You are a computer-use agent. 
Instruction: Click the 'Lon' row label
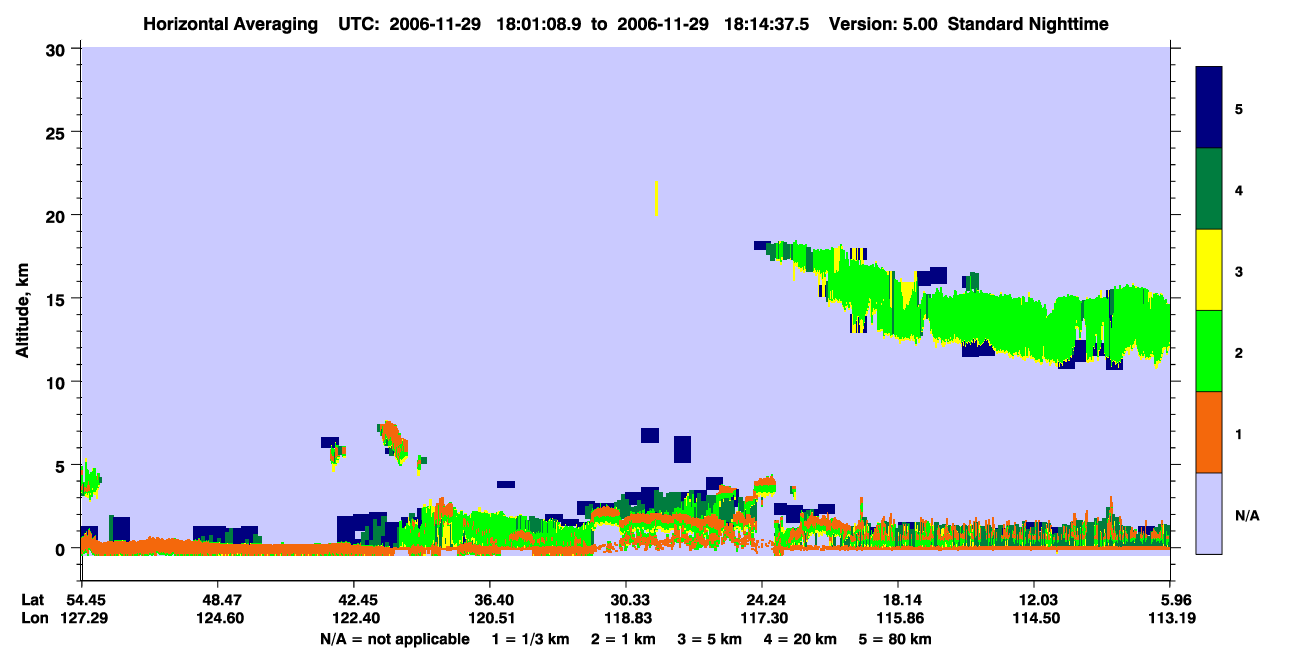pyautogui.click(x=34, y=619)
